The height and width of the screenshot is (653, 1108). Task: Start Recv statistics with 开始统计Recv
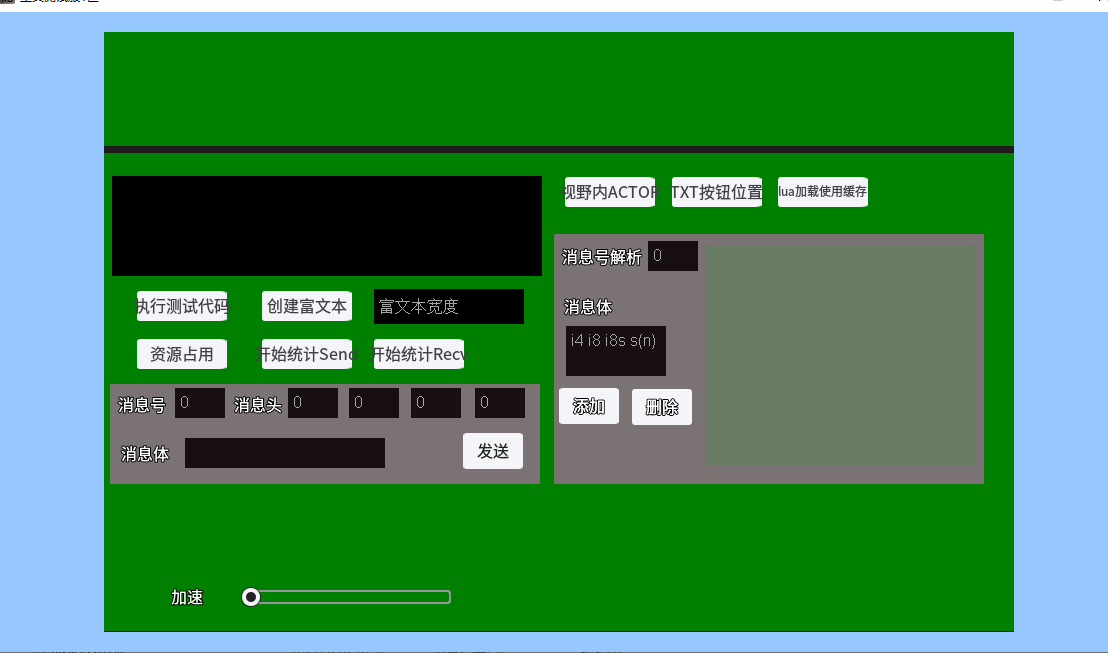click(x=419, y=354)
